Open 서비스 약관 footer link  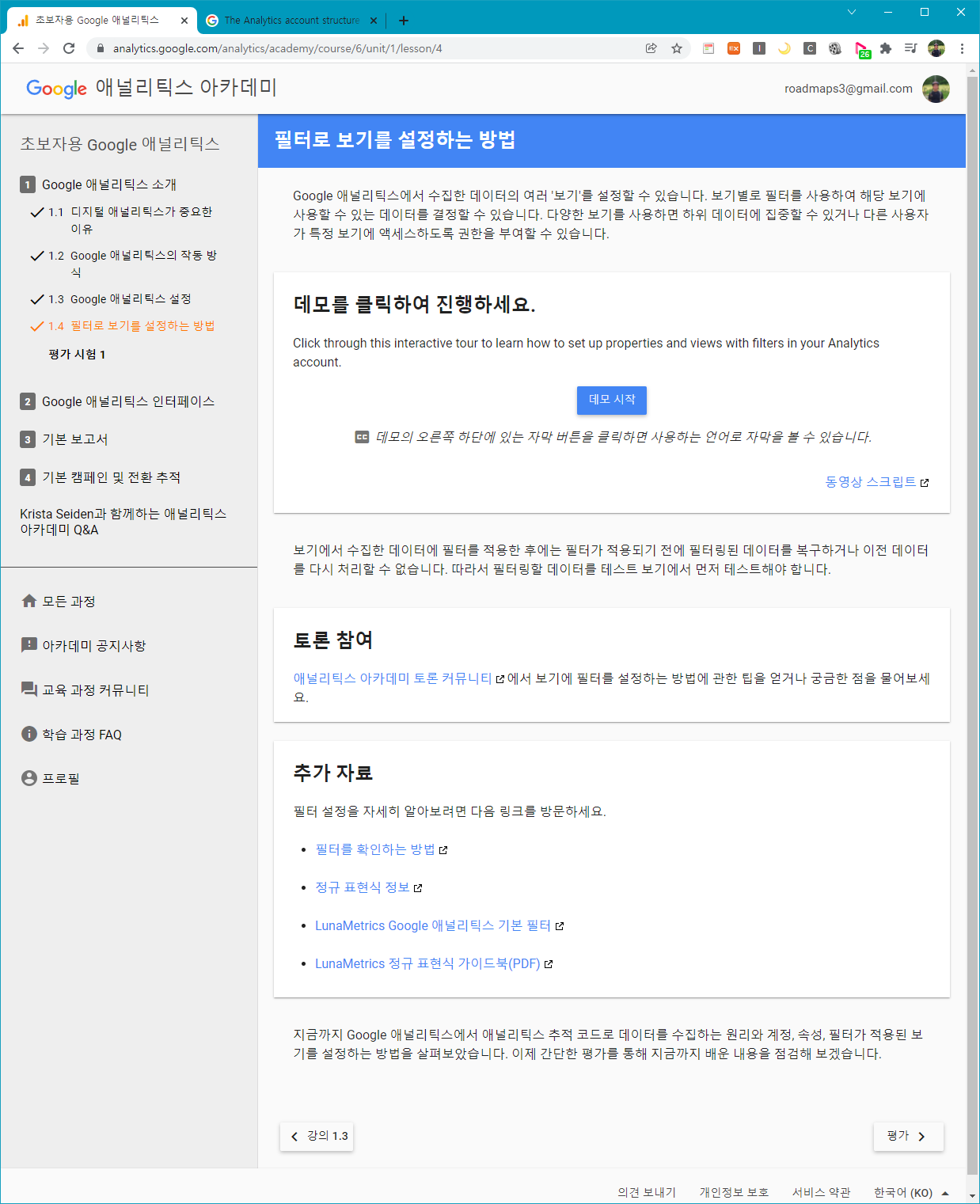(x=821, y=1192)
